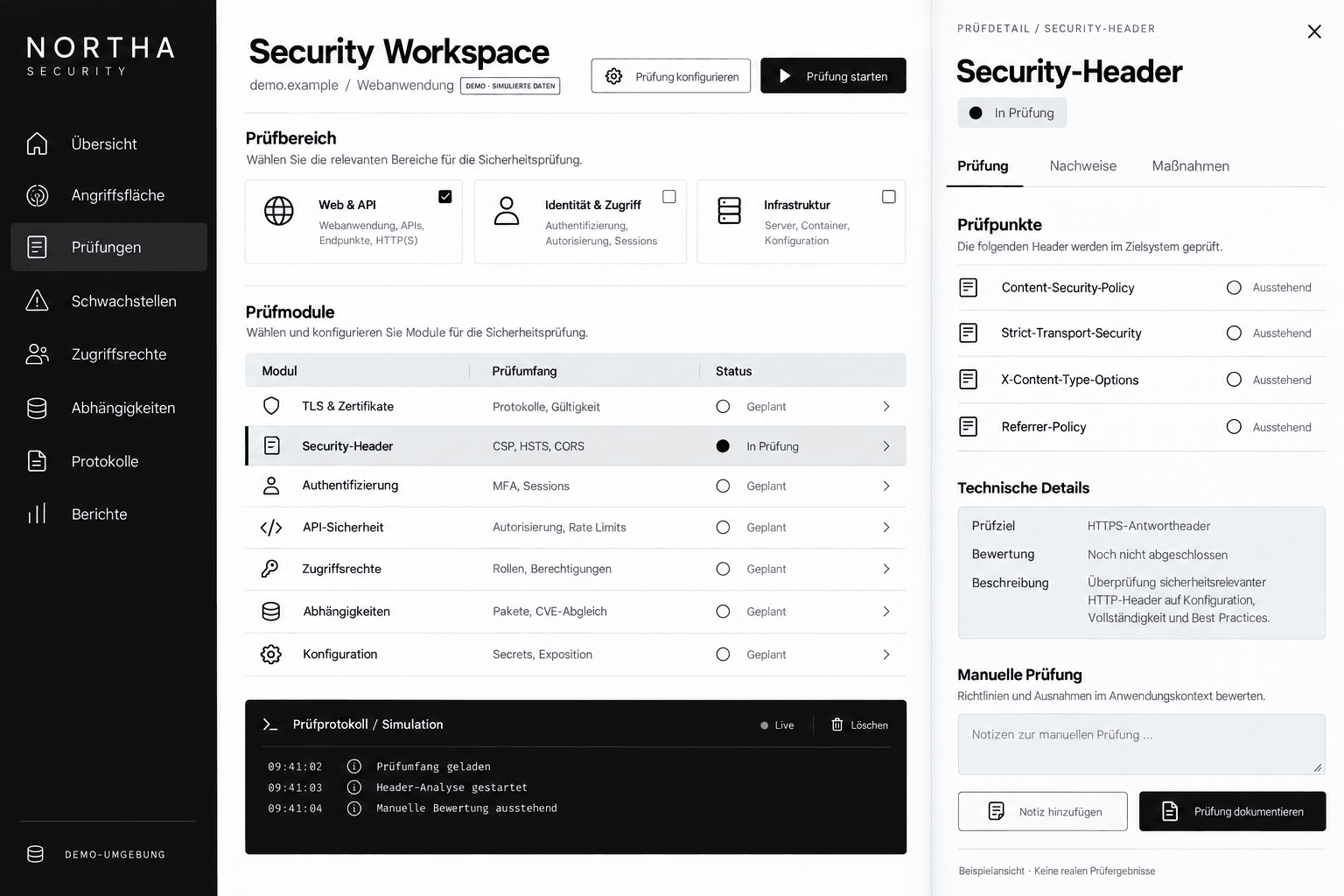Switch to the Nachweise tab
This screenshot has height=896, width=1344.
click(x=1083, y=166)
